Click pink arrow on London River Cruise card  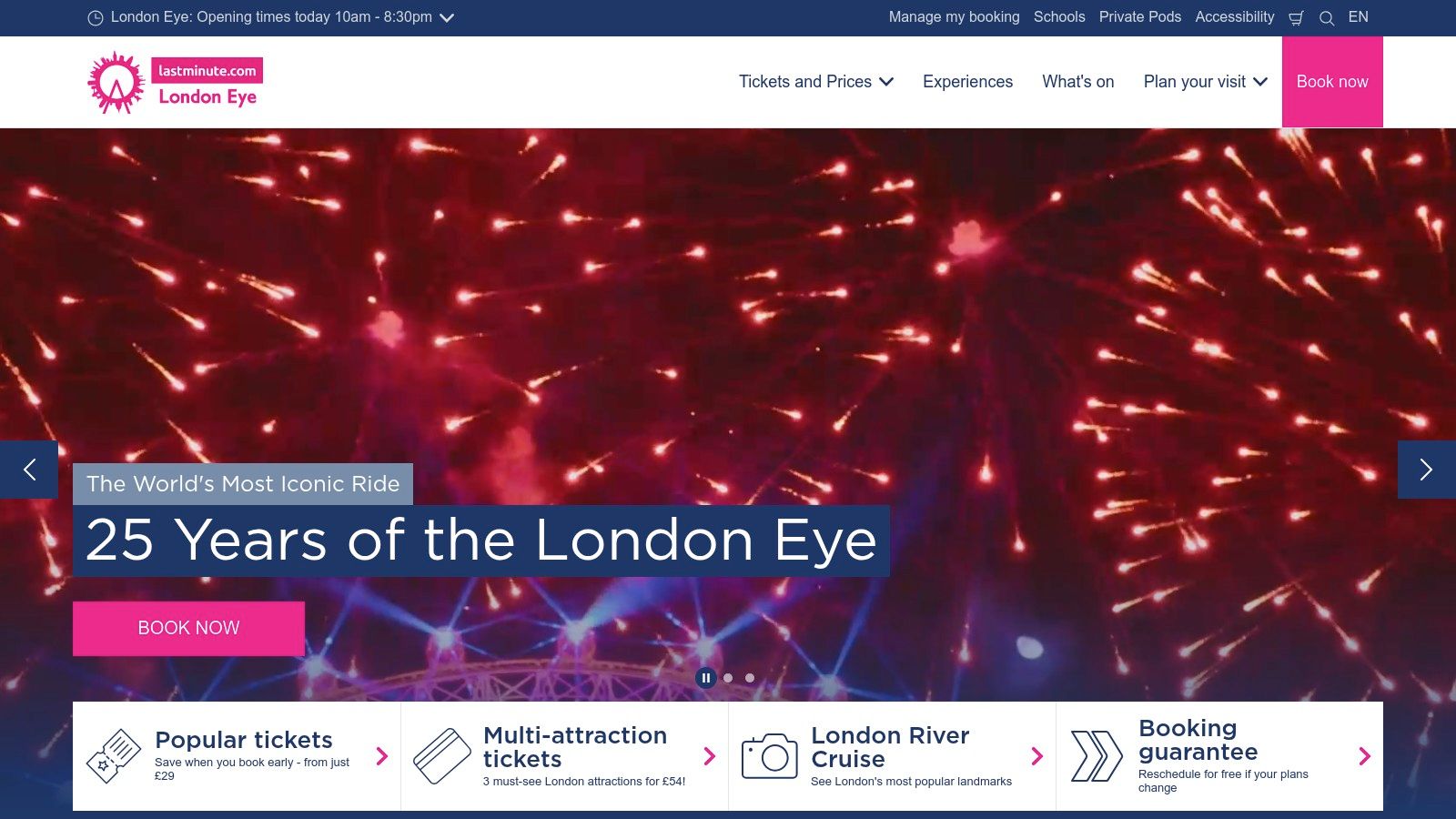(1037, 756)
